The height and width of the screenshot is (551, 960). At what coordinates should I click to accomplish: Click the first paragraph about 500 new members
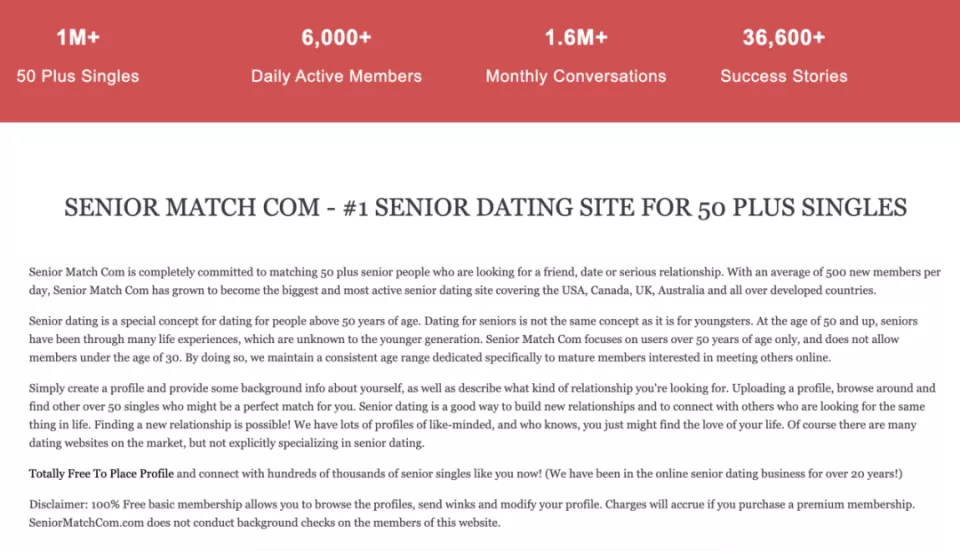[484, 281]
